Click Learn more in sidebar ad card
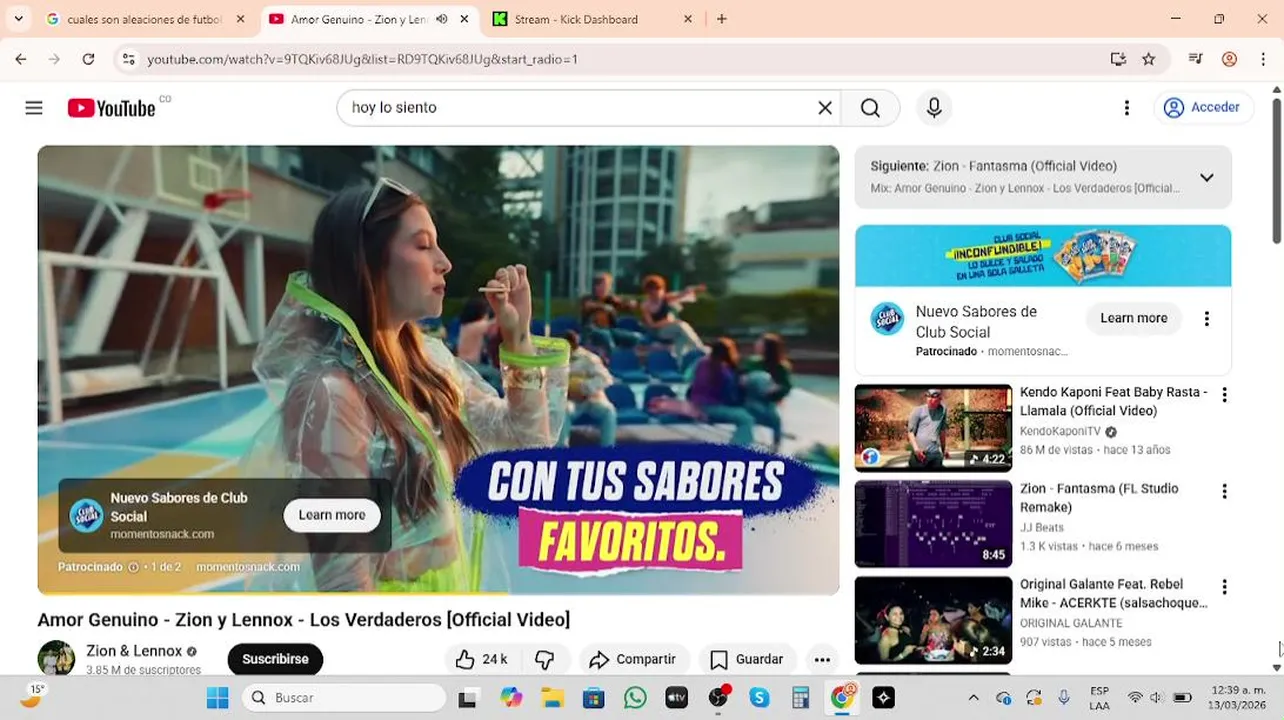Image resolution: width=1284 pixels, height=720 pixels. (x=1134, y=318)
